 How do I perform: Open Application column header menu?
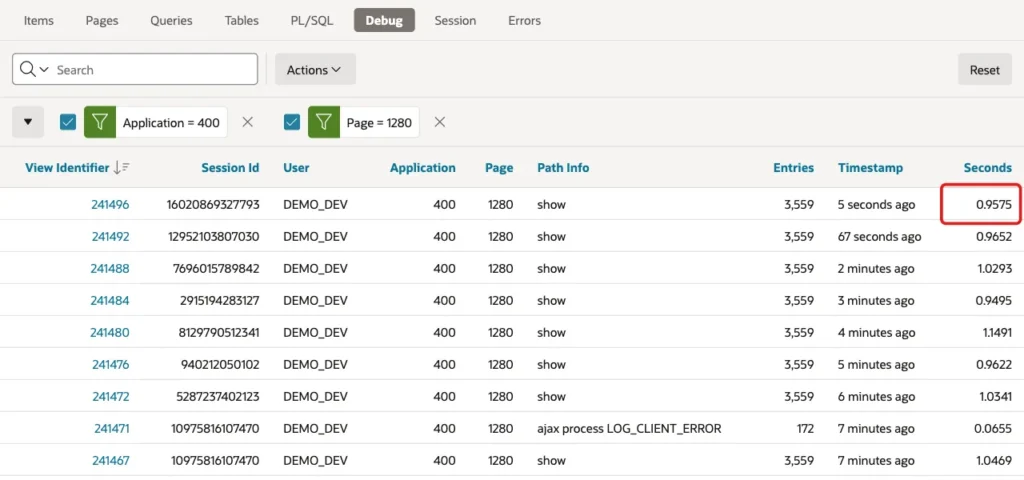point(423,168)
